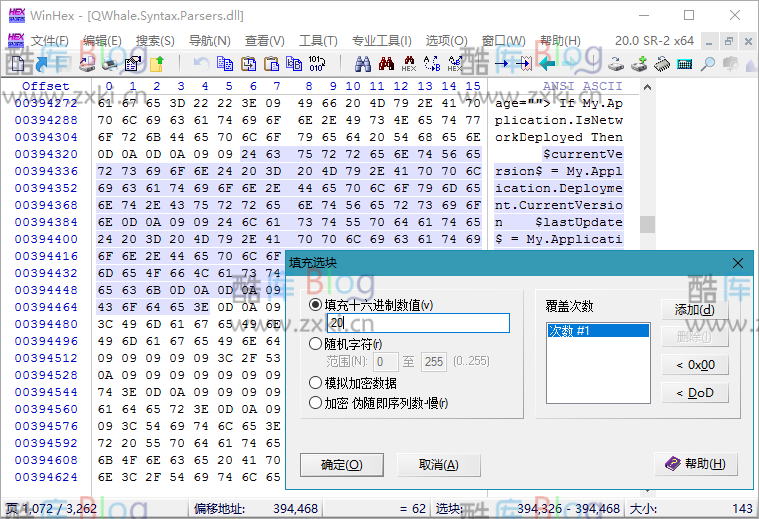The height and width of the screenshot is (519, 759).
Task: Select 模拟加密数据 radio button
Action: pyautogui.click(x=315, y=383)
